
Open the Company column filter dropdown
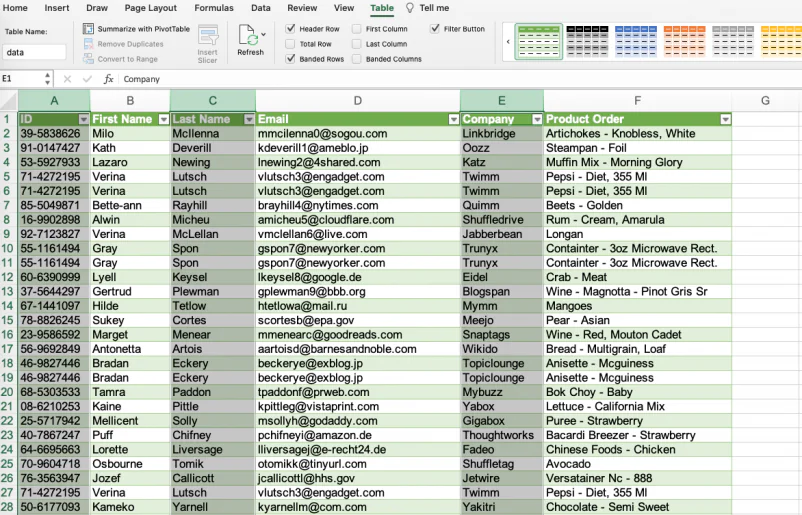537,119
